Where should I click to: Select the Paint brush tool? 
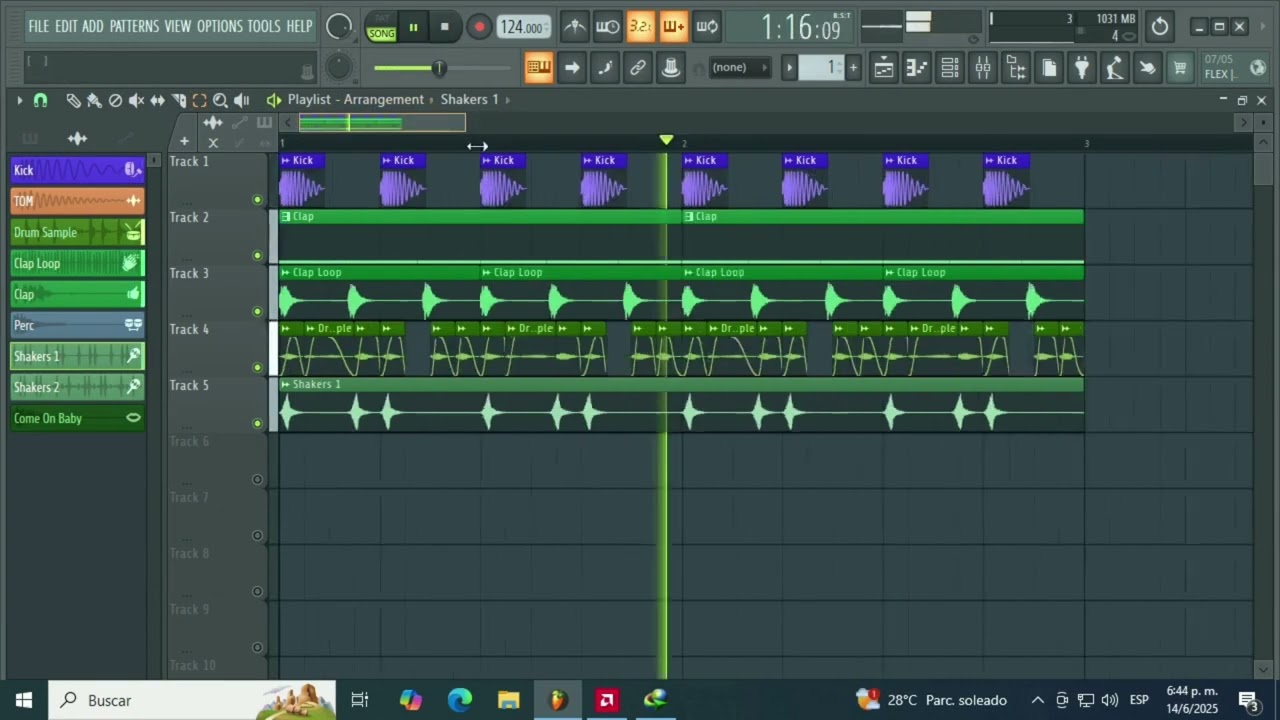pyautogui.click(x=94, y=100)
